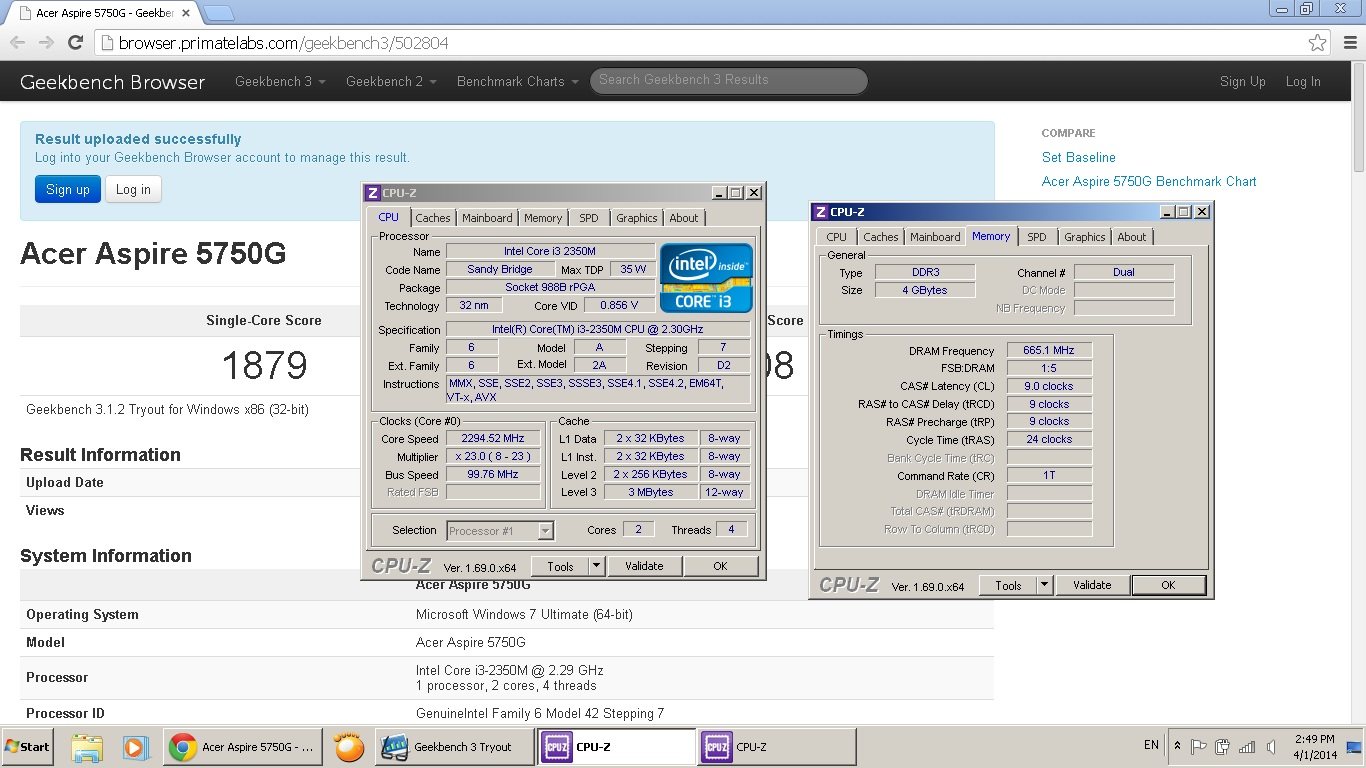Click the volume speaker tray icon
The height and width of the screenshot is (768, 1366).
(1270, 747)
